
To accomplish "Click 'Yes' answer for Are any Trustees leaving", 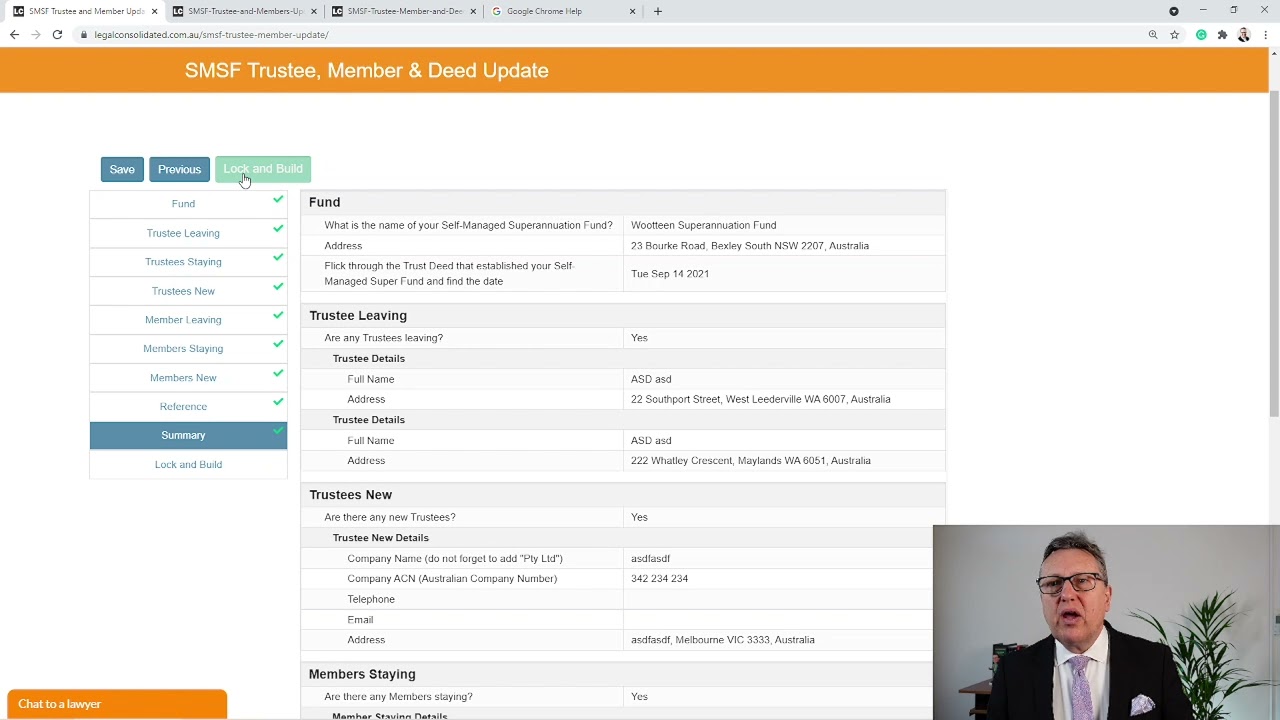I will pos(639,338).
